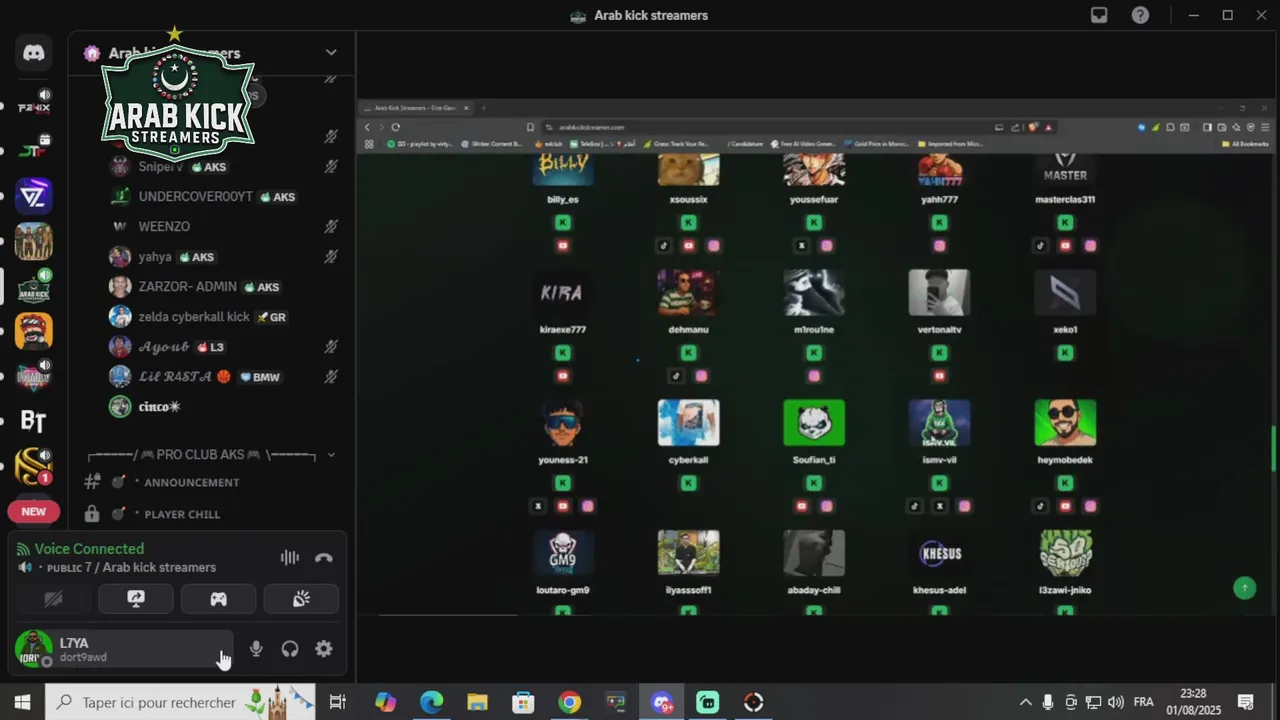Open the Arab kick streamers server menu chevron
Screen dimensions: 1280x720
click(331, 53)
